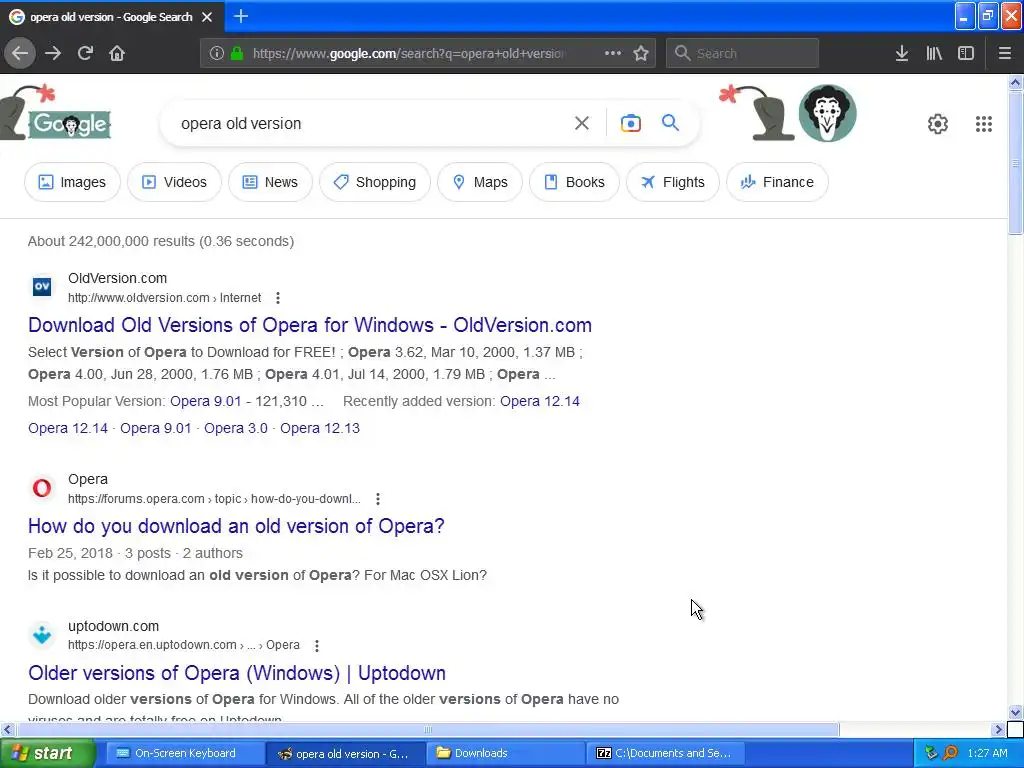
Task: Click the taskbar clock showing 1:27 AM
Action: [987, 753]
